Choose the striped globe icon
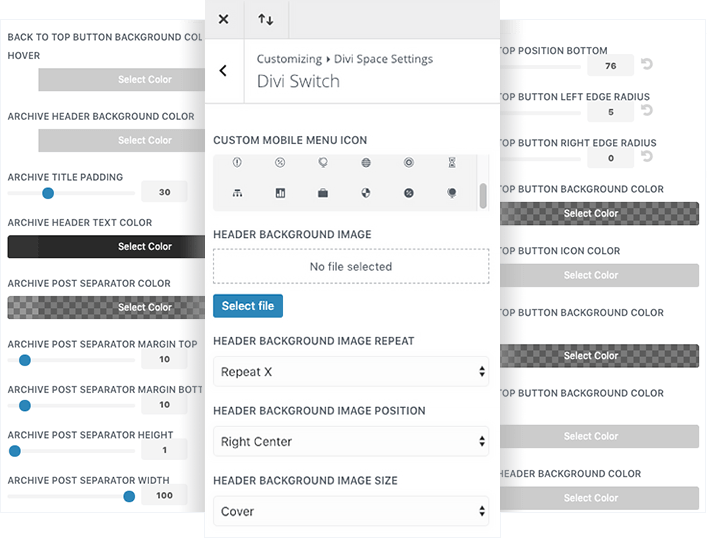This screenshot has width=707, height=538. coord(366,162)
